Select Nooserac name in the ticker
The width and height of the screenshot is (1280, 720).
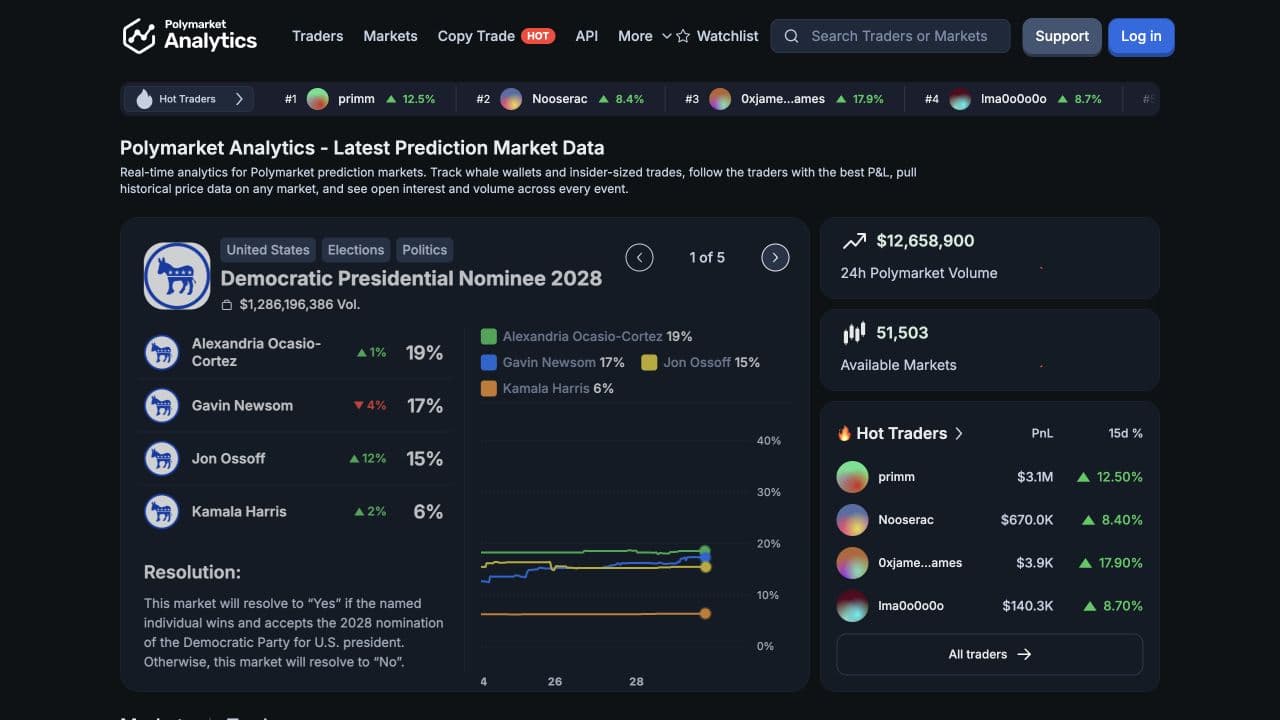561,99
